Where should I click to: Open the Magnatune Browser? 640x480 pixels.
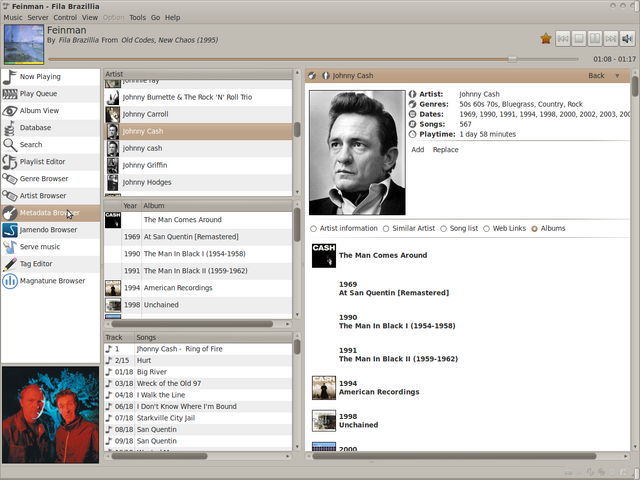point(50,281)
